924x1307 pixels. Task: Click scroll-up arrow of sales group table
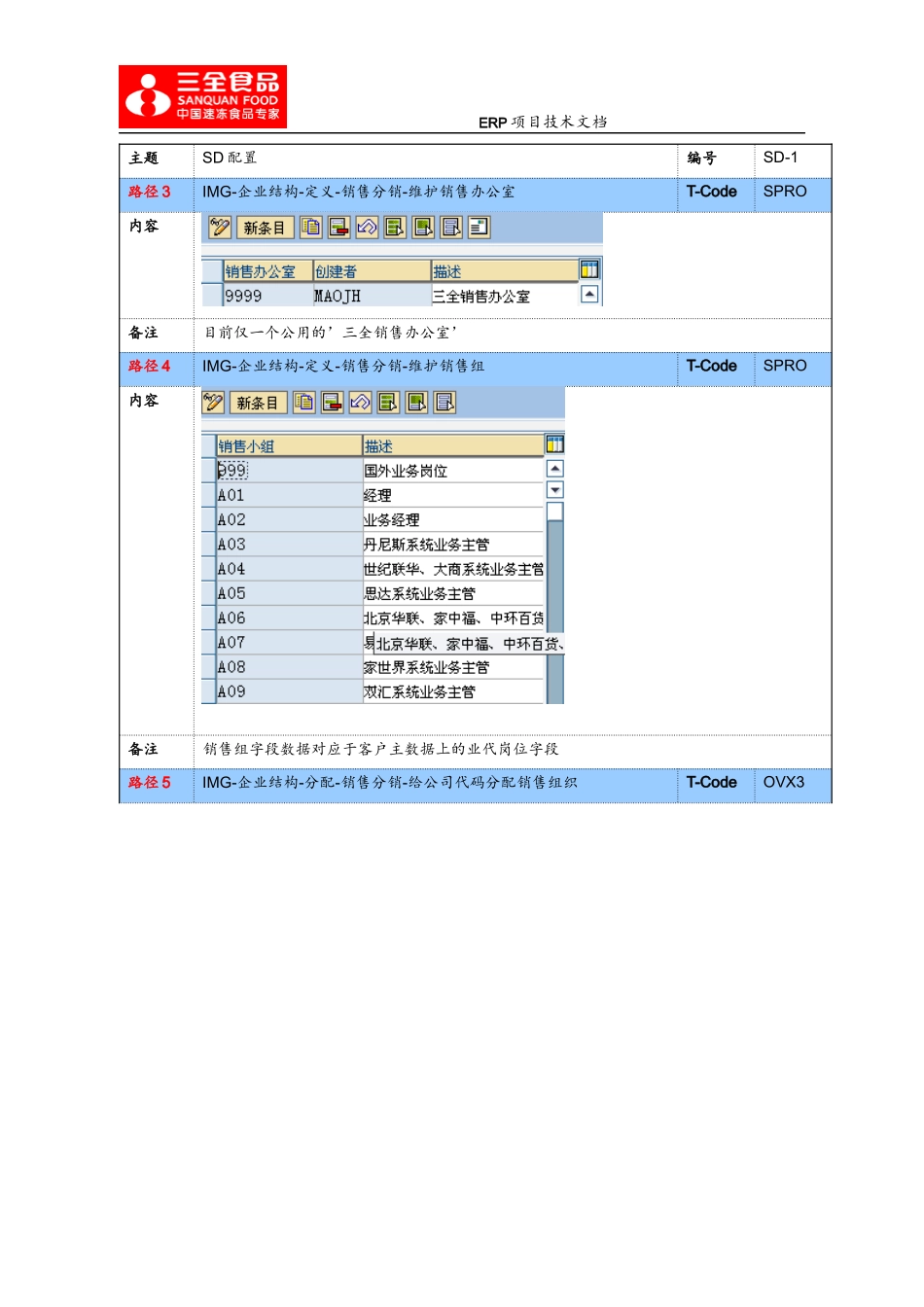point(554,469)
